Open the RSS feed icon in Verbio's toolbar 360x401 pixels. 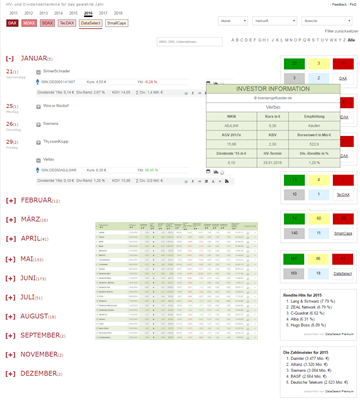[x=227, y=181]
